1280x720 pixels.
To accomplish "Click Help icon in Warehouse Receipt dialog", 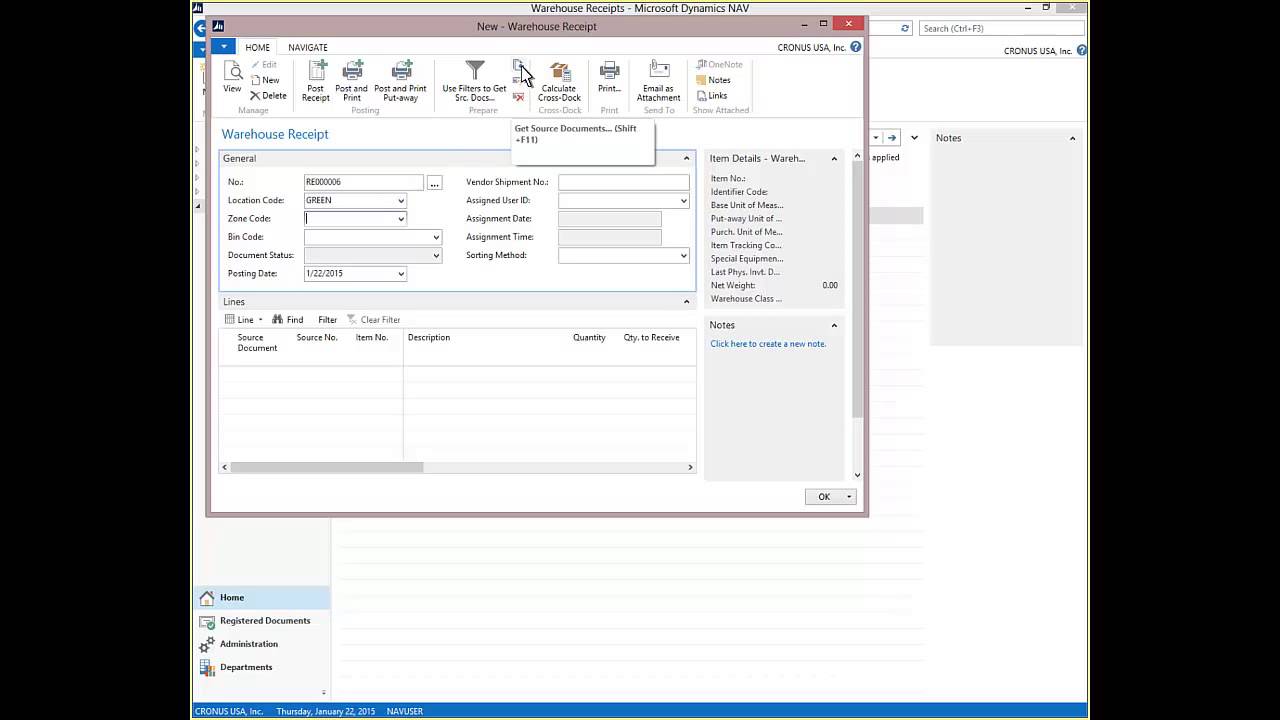I will coord(856,47).
